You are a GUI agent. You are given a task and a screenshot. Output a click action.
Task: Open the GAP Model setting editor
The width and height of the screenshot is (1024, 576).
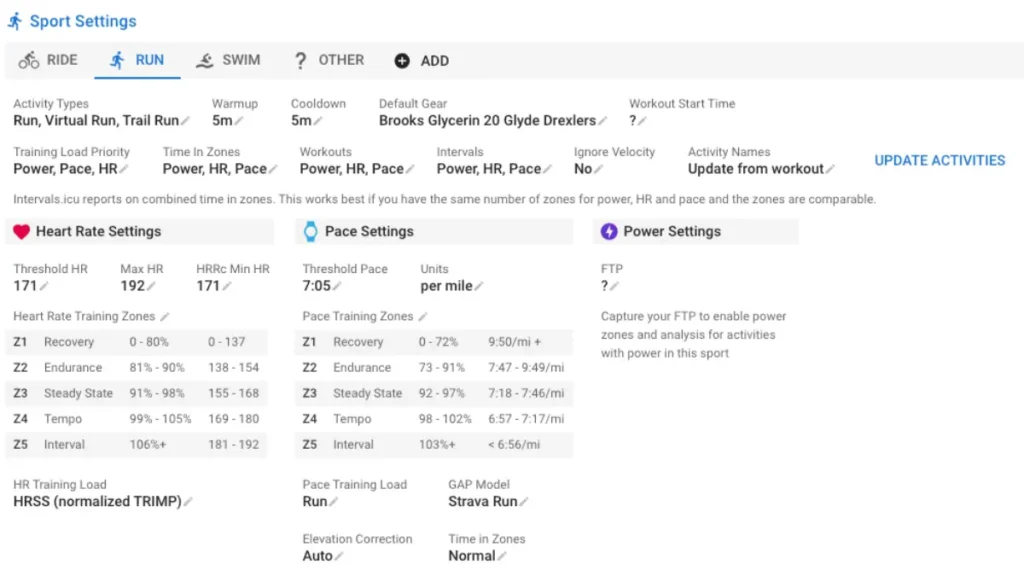[x=522, y=501]
